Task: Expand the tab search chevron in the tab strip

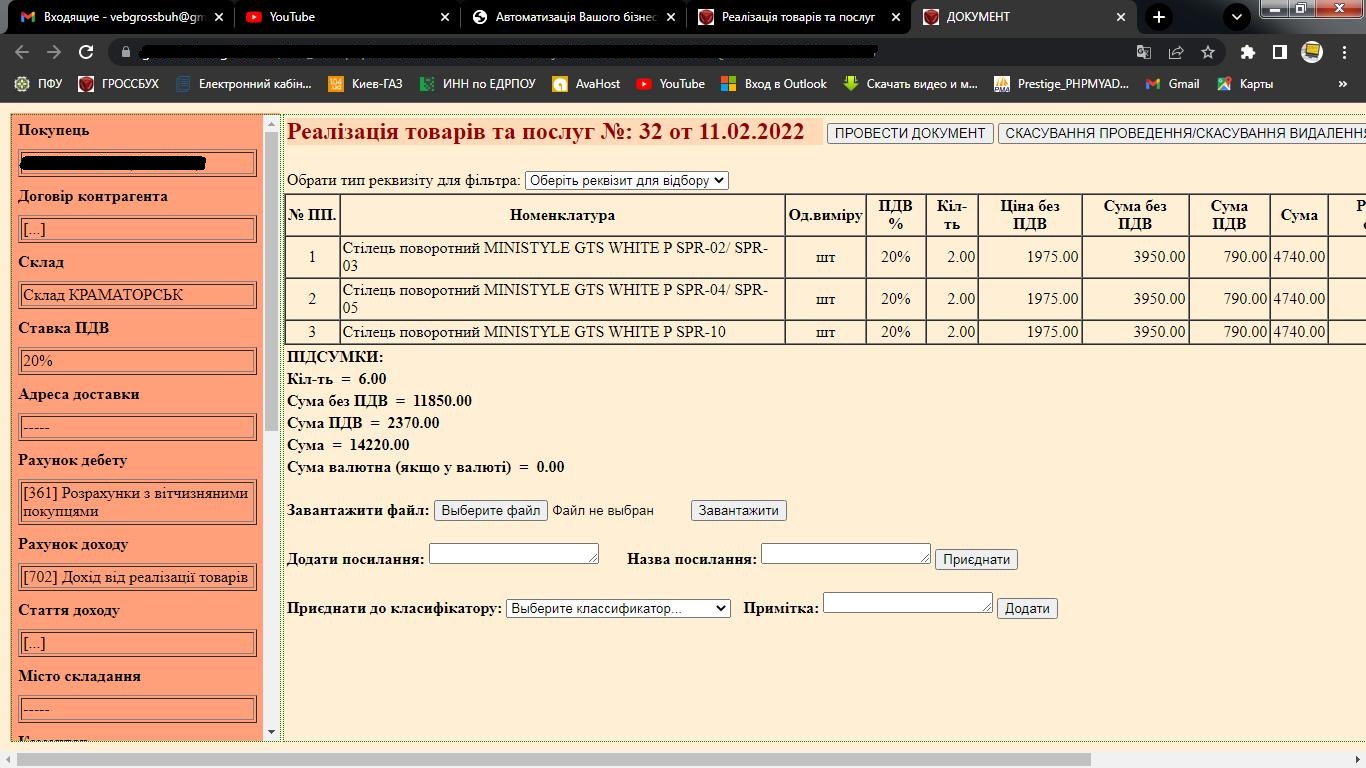Action: point(1237,17)
